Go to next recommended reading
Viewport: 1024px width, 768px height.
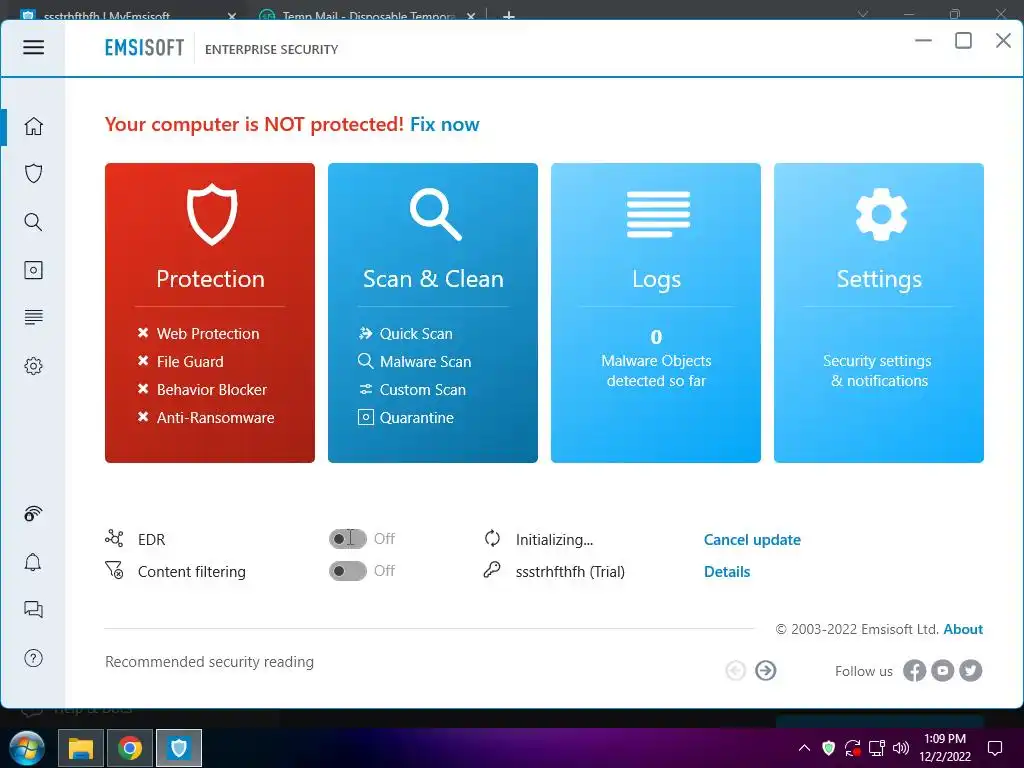point(765,671)
